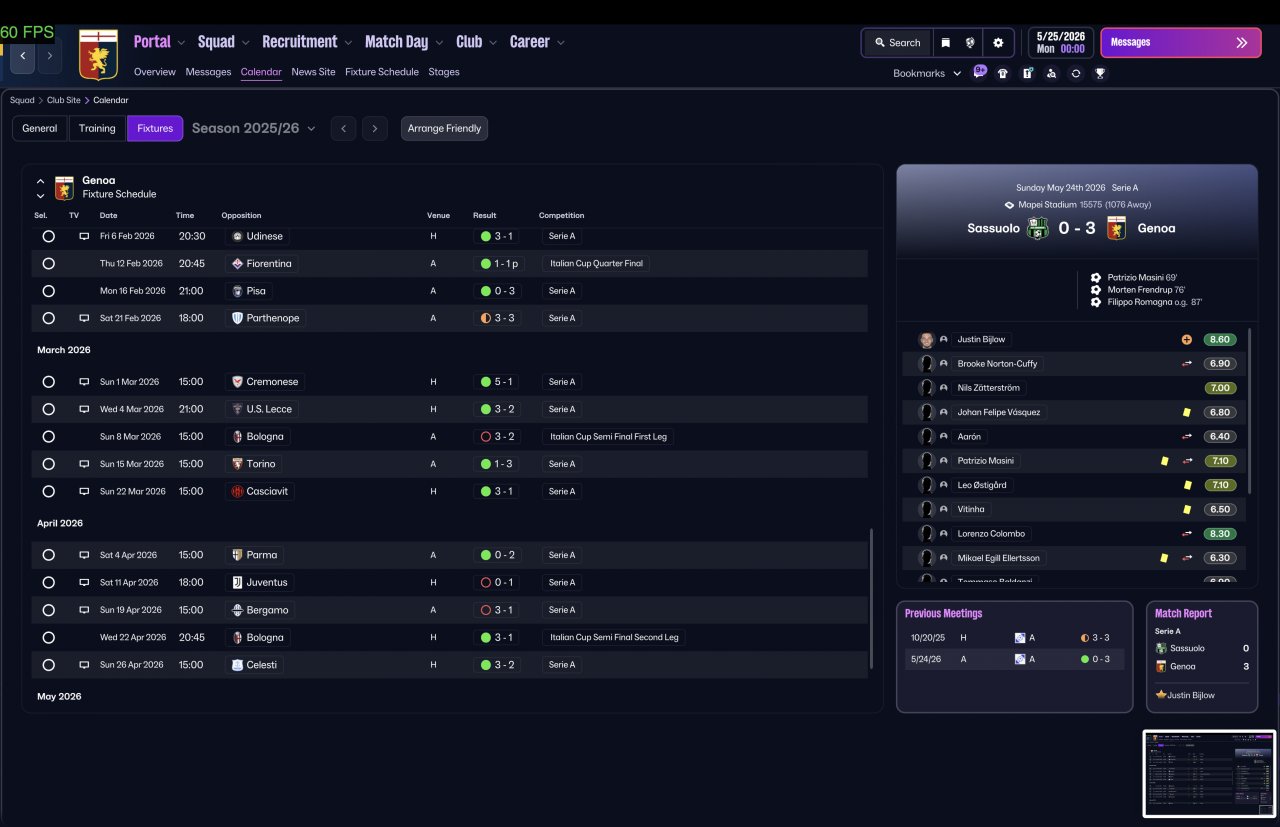Open the bookmark icon beside Search
Screen dimensions: 1280x827
tap(945, 43)
